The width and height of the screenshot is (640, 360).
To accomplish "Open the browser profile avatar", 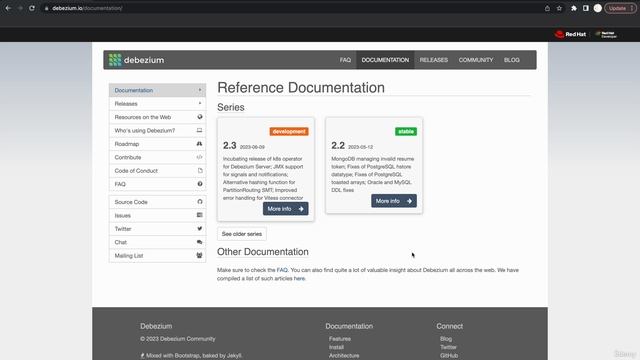I will click(x=598, y=8).
